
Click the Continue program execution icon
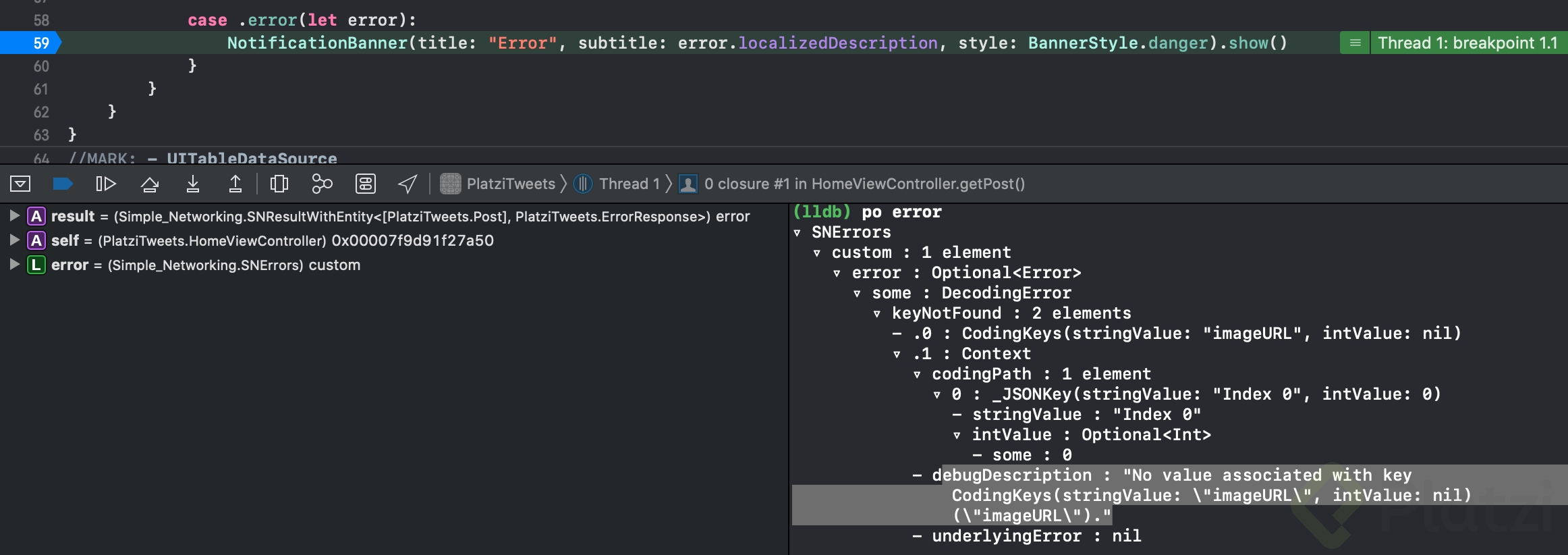[x=105, y=184]
